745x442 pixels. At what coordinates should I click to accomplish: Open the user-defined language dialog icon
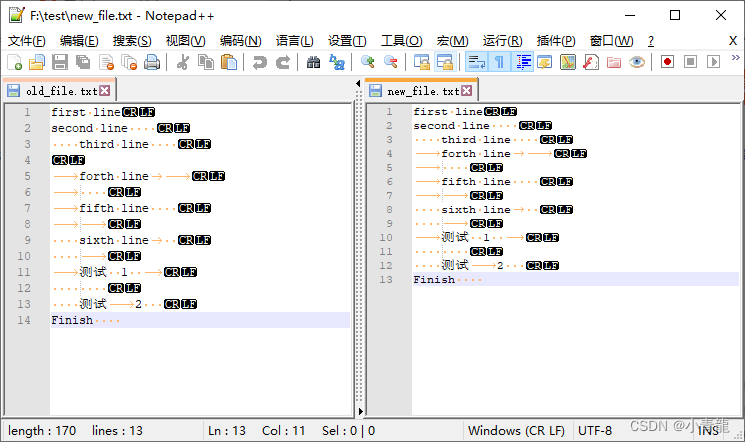click(x=544, y=62)
